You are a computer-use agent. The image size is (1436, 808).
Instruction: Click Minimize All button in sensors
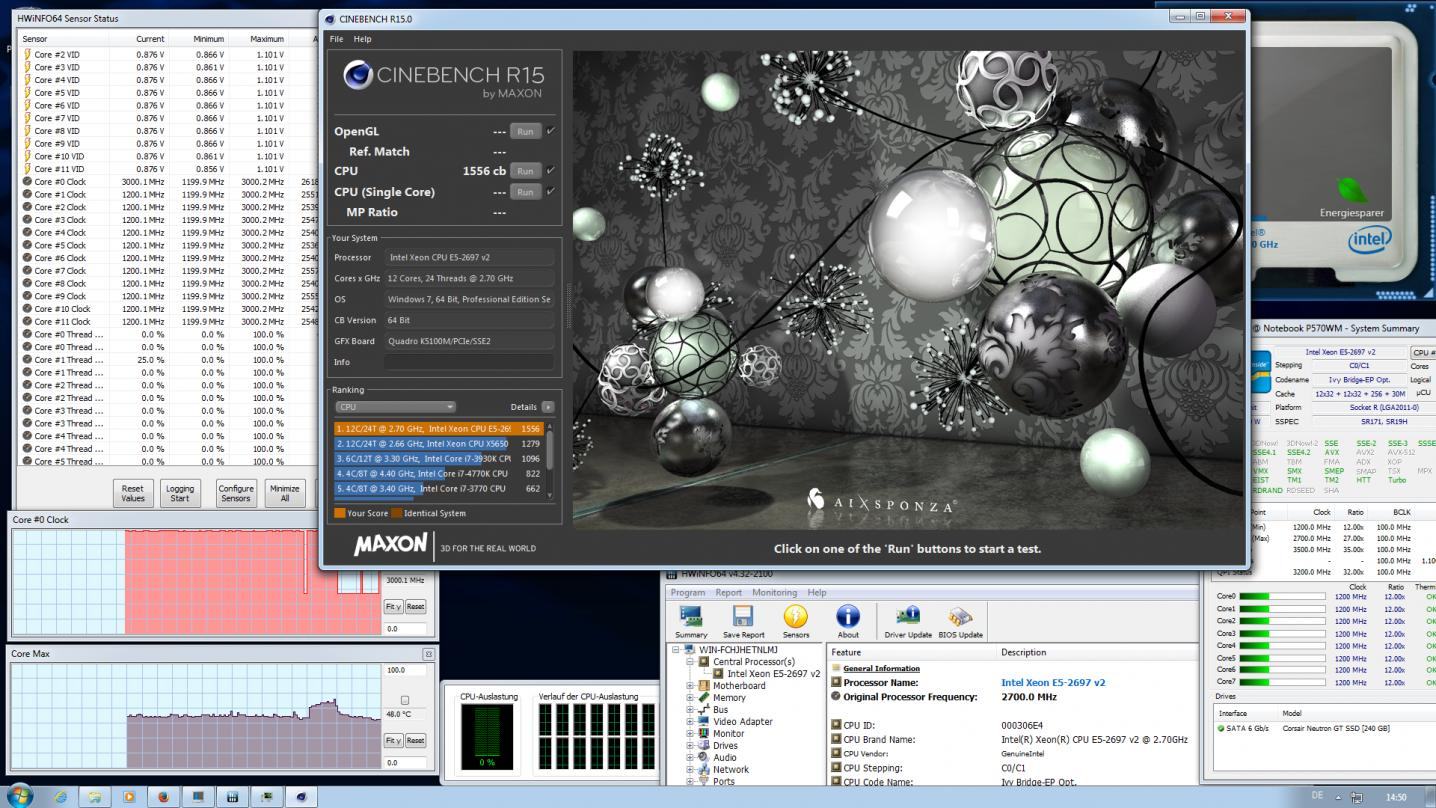tap(285, 493)
